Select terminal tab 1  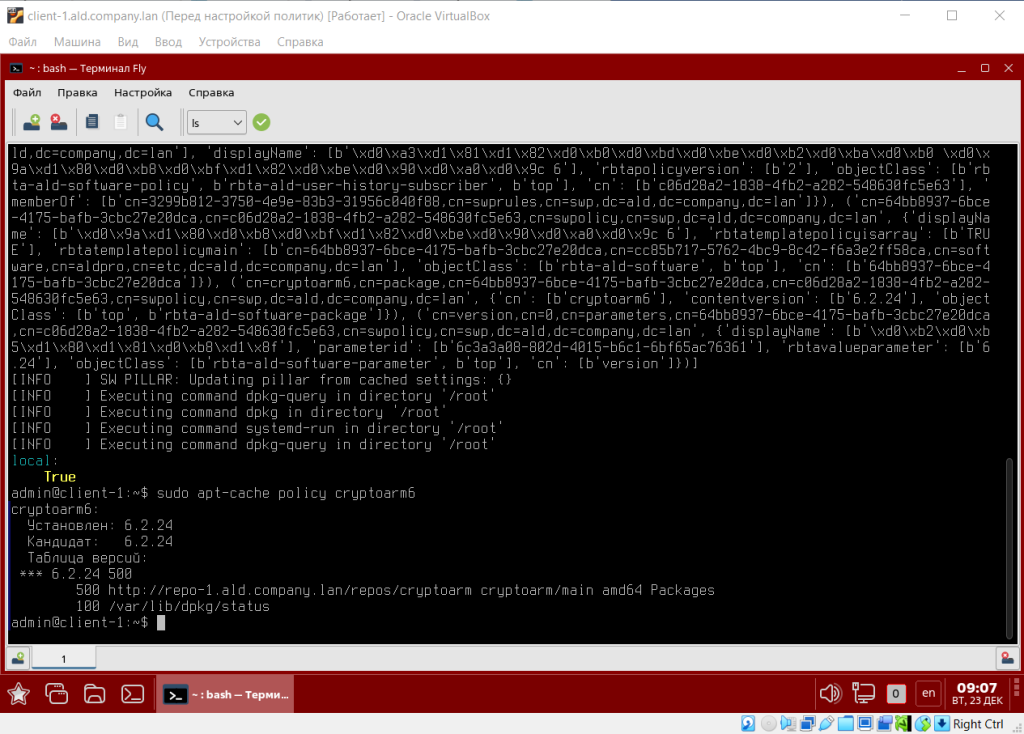coord(64,658)
